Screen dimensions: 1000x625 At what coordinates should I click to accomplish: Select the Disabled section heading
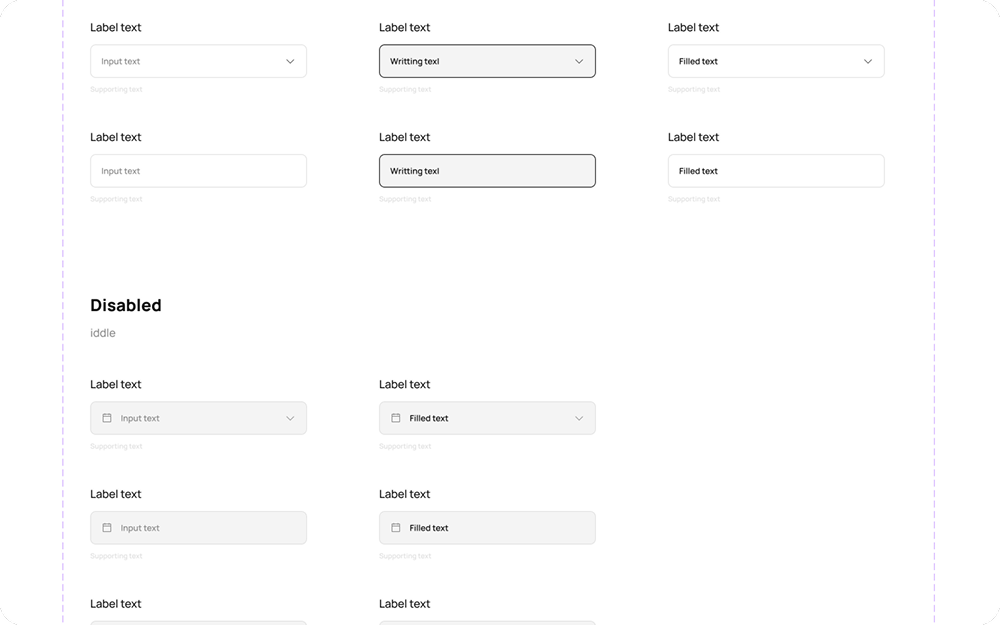tap(126, 305)
